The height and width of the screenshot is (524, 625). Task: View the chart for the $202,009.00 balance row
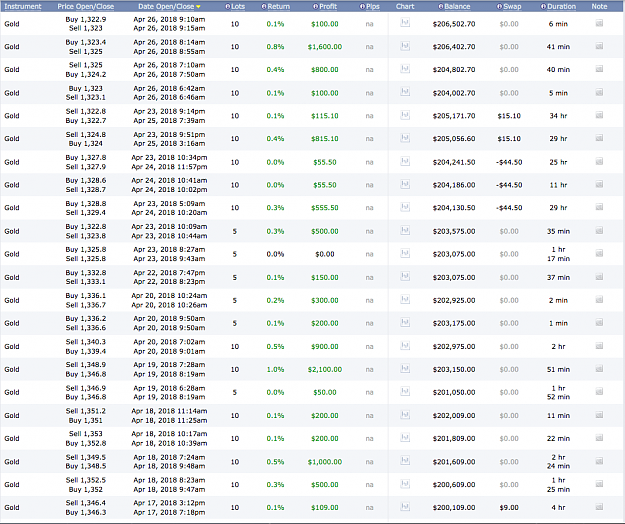click(x=405, y=415)
